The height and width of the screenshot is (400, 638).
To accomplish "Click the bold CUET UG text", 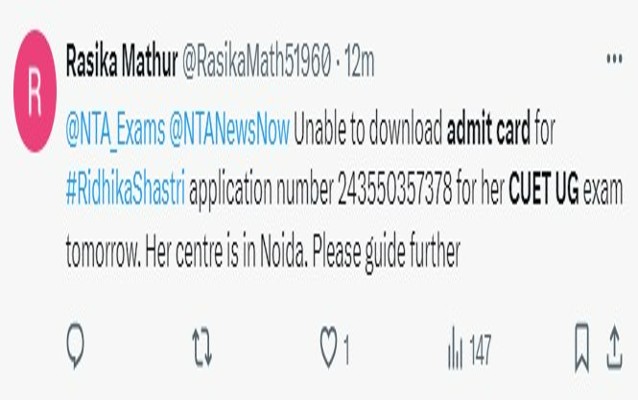I will coord(544,189).
